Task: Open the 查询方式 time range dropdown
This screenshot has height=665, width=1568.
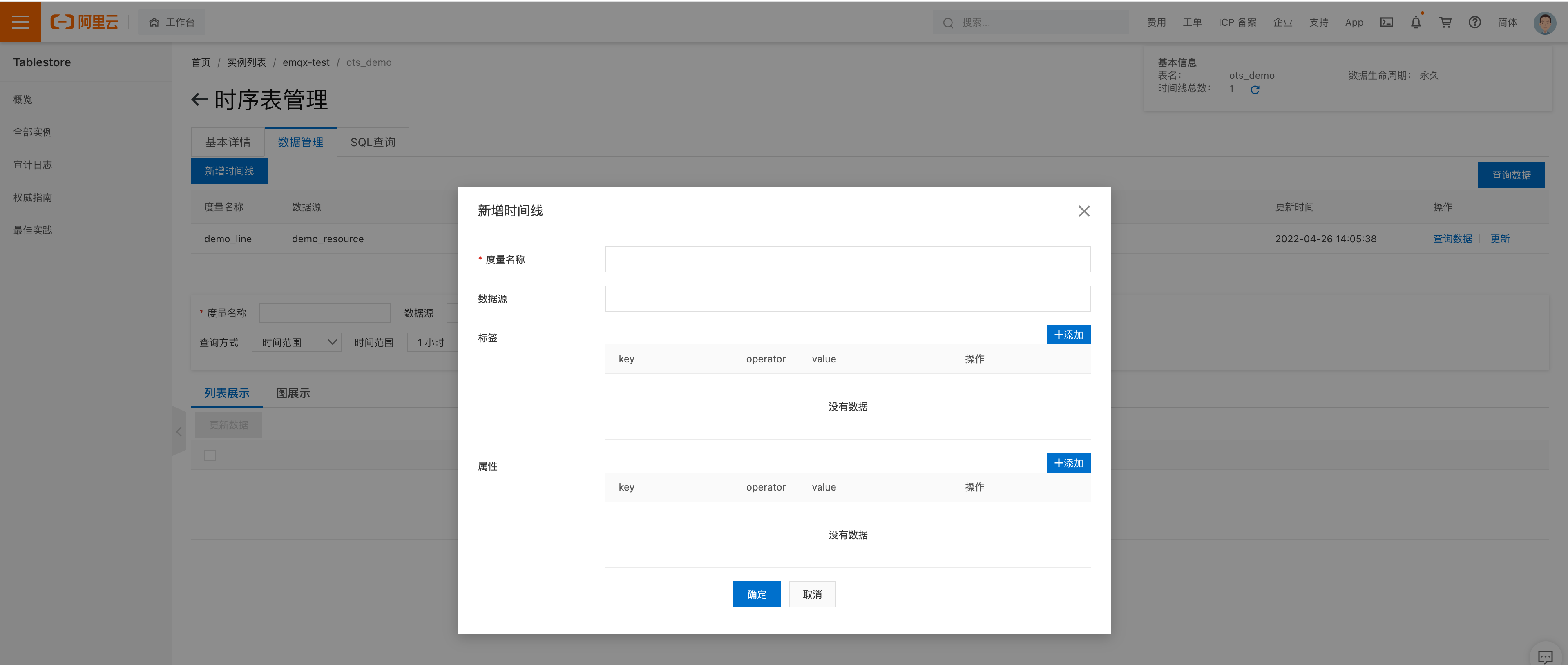Action: coord(297,342)
